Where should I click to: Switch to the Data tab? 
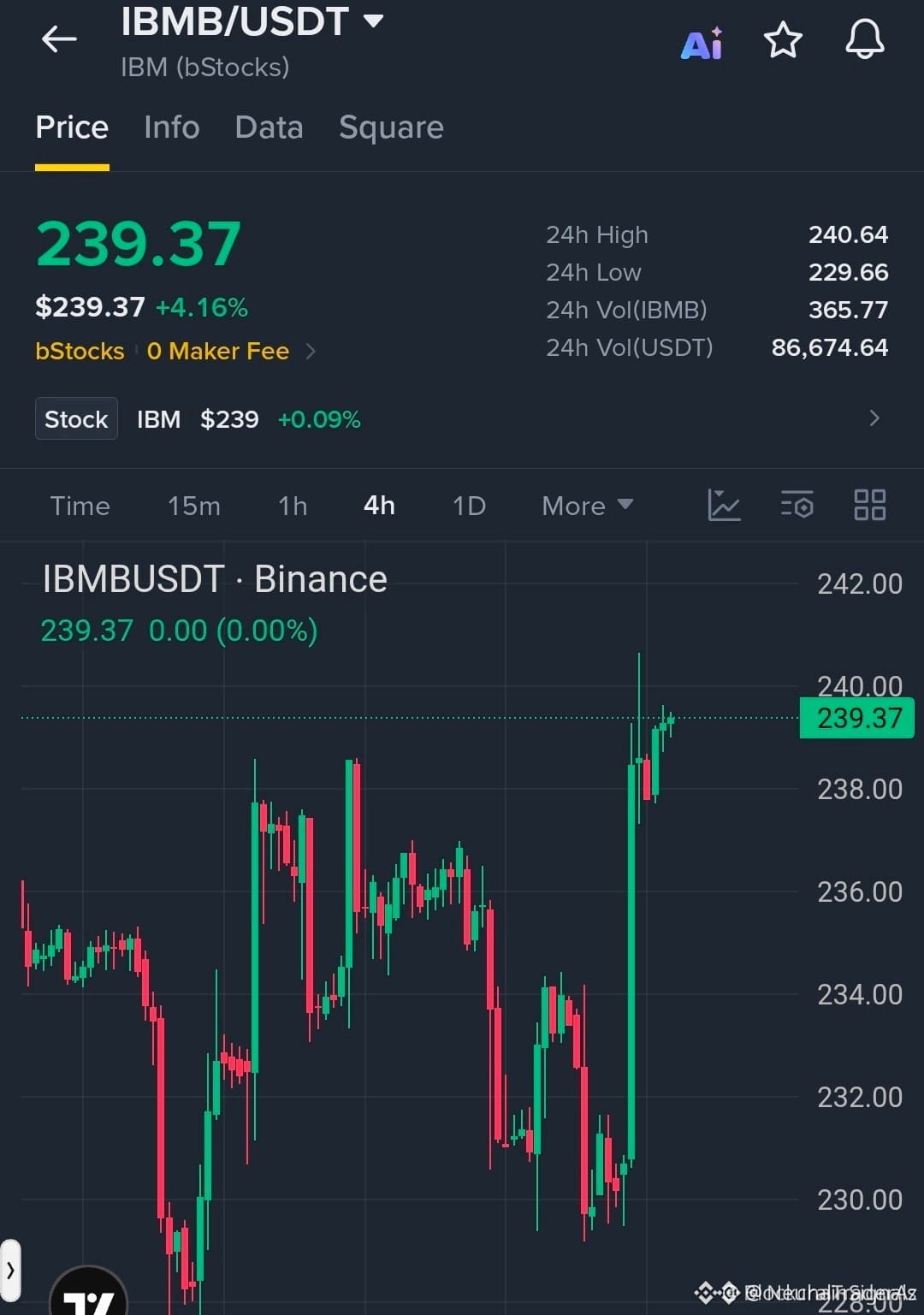tap(269, 127)
